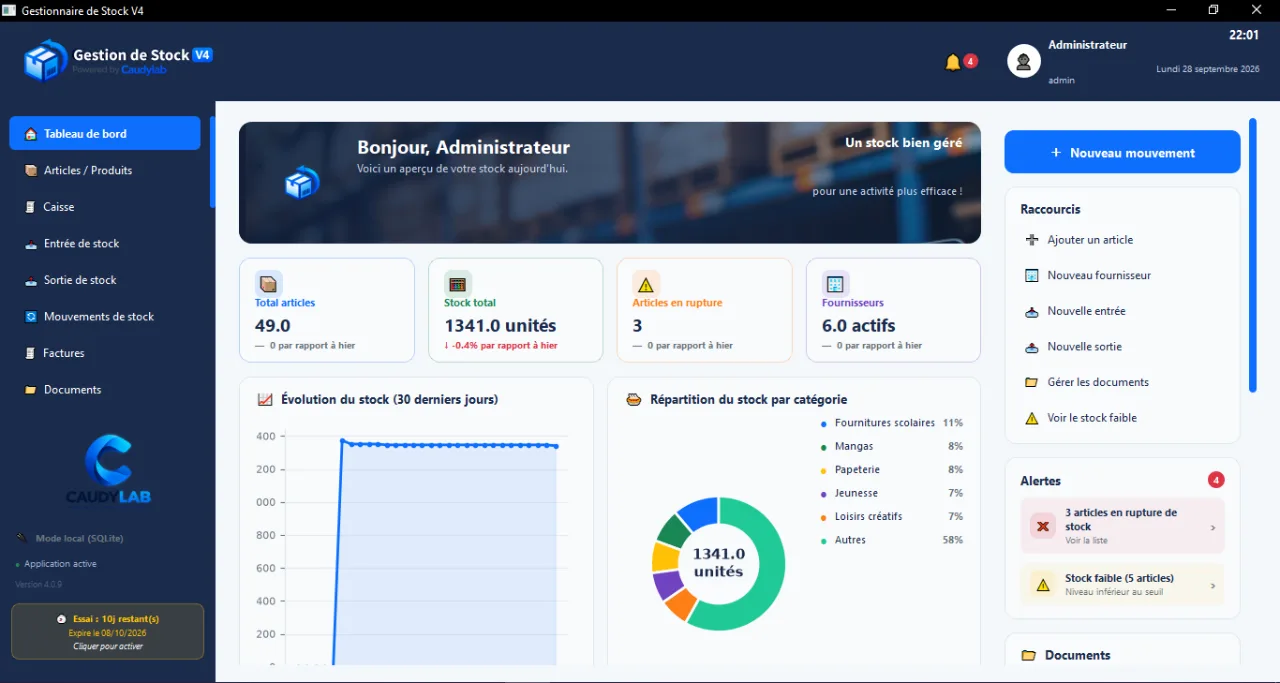
Task: Click the donut chart center 1341.0 unités
Action: tap(719, 562)
